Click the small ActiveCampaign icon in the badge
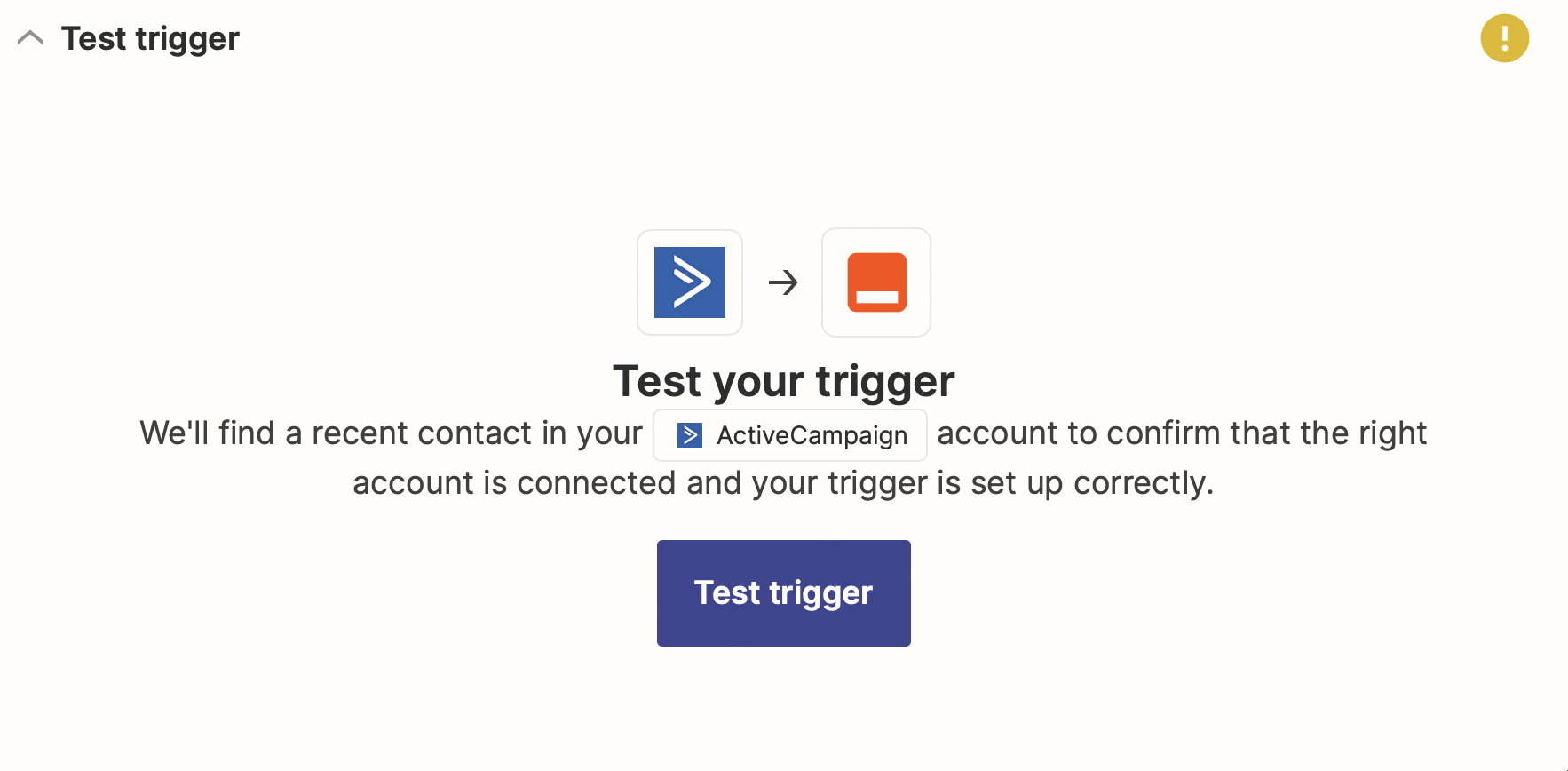The height and width of the screenshot is (771, 1568). [x=690, y=435]
